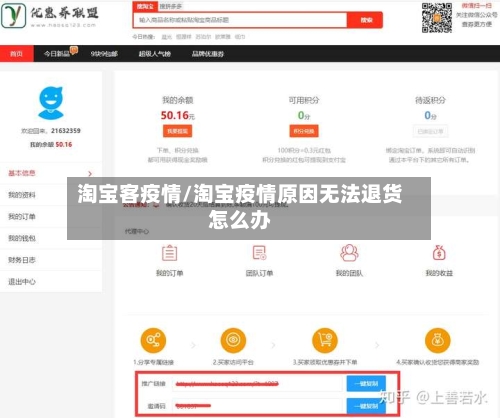The height and width of the screenshot is (418, 500).
Task: Open the 我的收益 money bag icon
Action: click(x=439, y=253)
